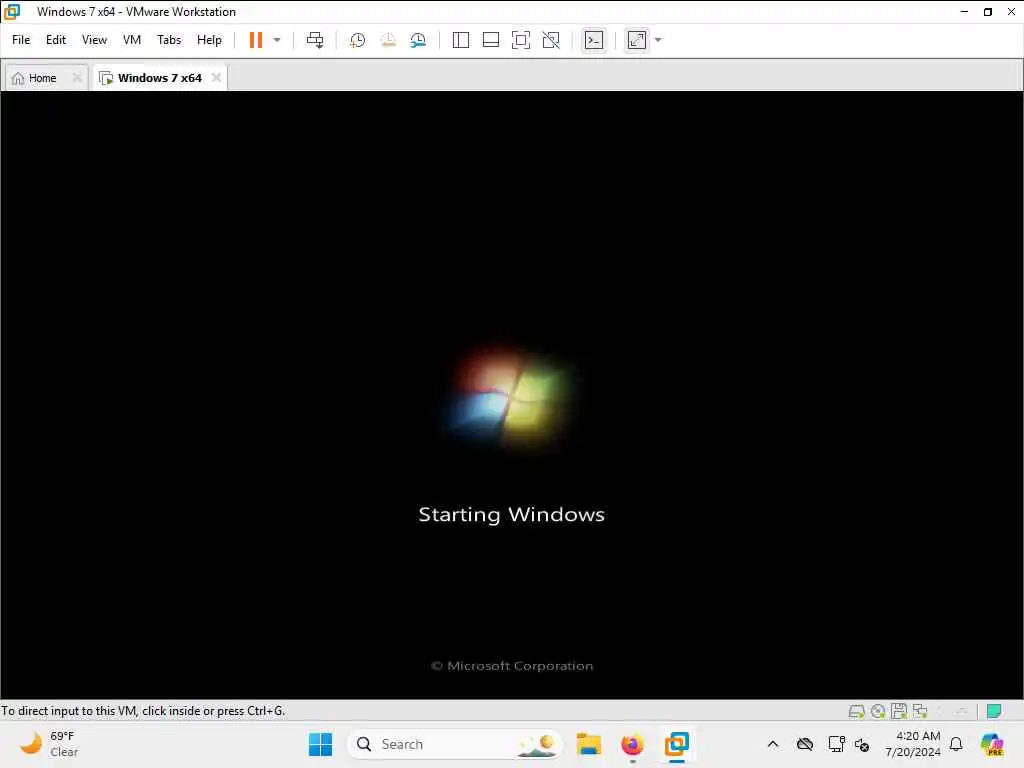
Task: Open the File menu
Action: click(x=21, y=40)
